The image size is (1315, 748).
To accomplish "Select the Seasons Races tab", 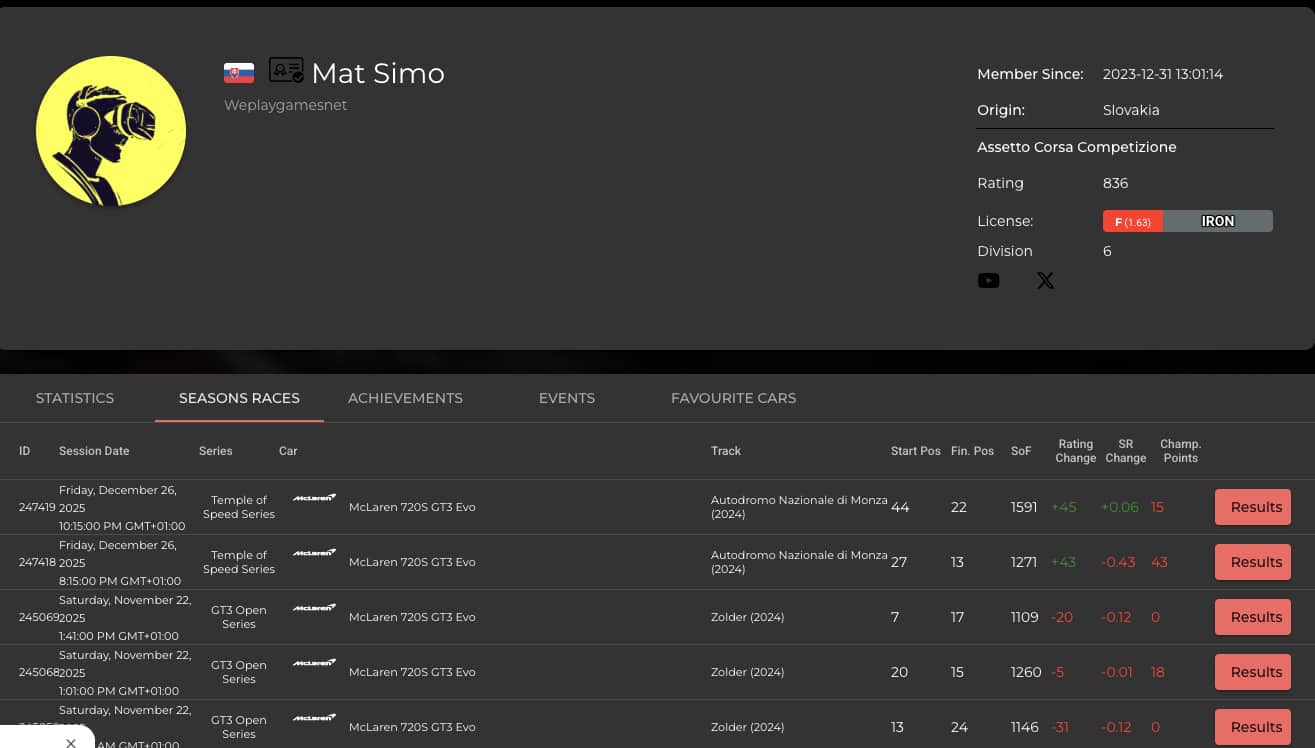I will (239, 398).
